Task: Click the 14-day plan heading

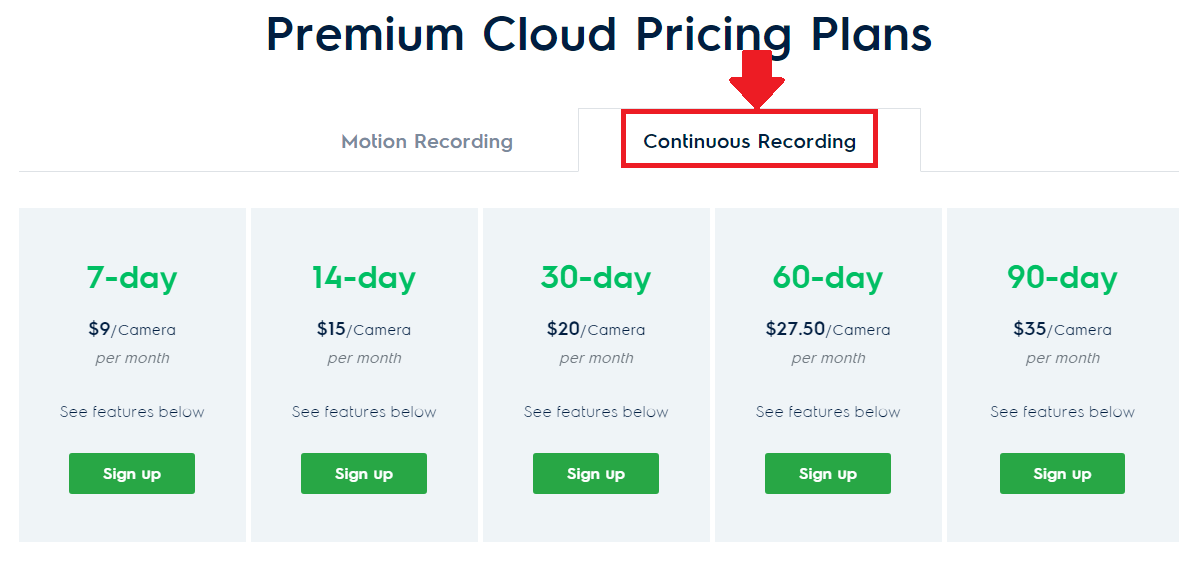Action: coord(364,278)
